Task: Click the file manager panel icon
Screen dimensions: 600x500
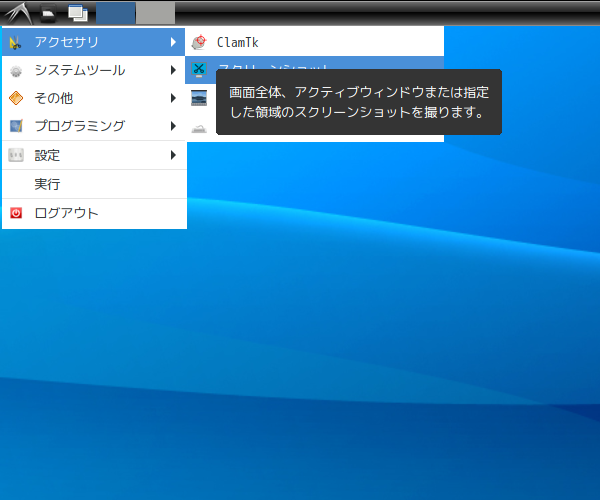Action: coord(48,13)
